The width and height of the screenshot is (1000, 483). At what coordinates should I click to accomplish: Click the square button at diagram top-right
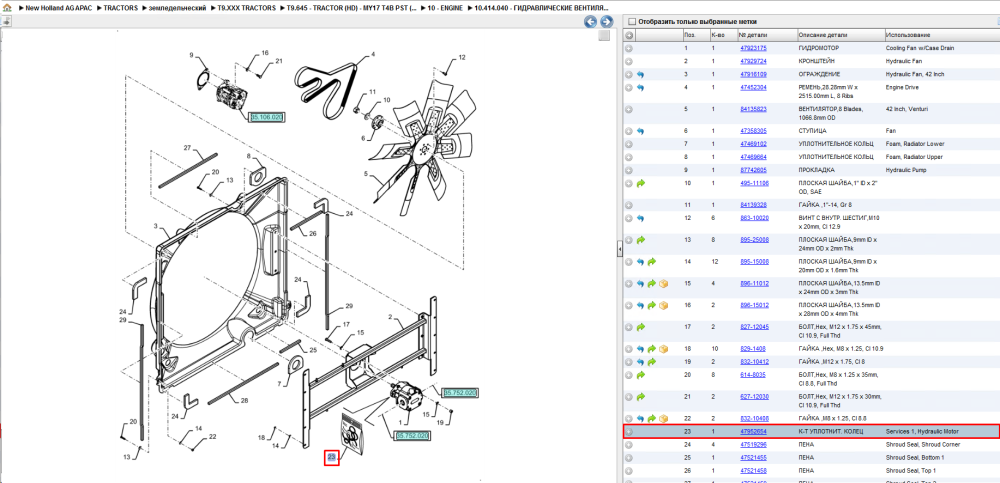pyautogui.click(x=604, y=36)
